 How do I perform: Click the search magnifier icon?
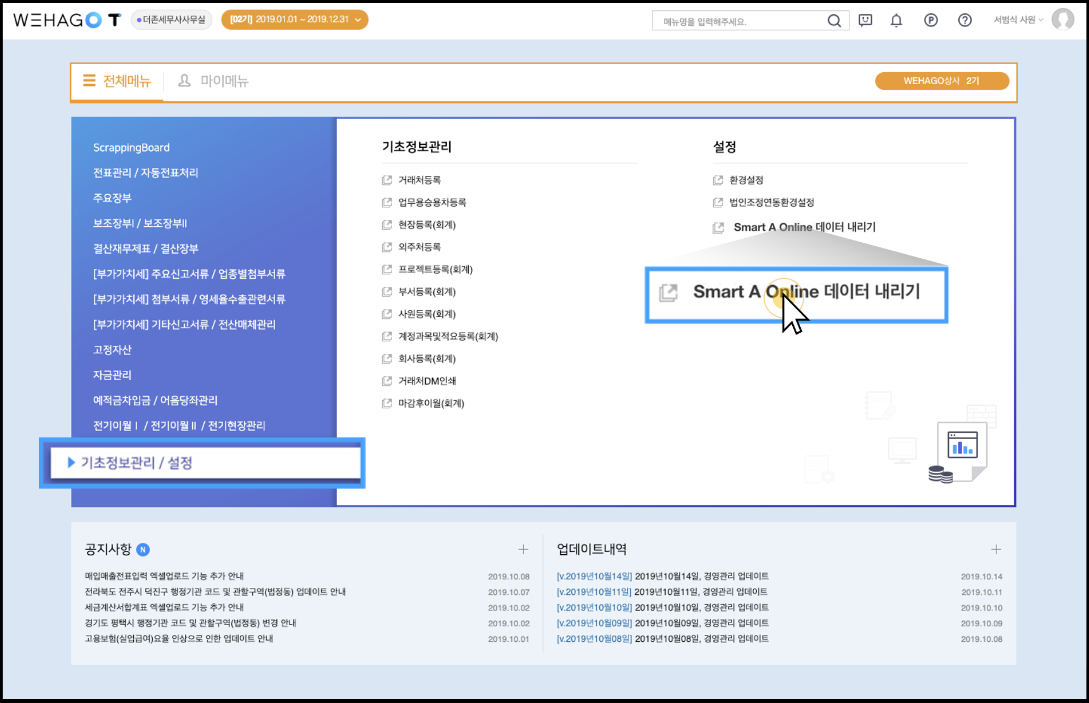[834, 21]
